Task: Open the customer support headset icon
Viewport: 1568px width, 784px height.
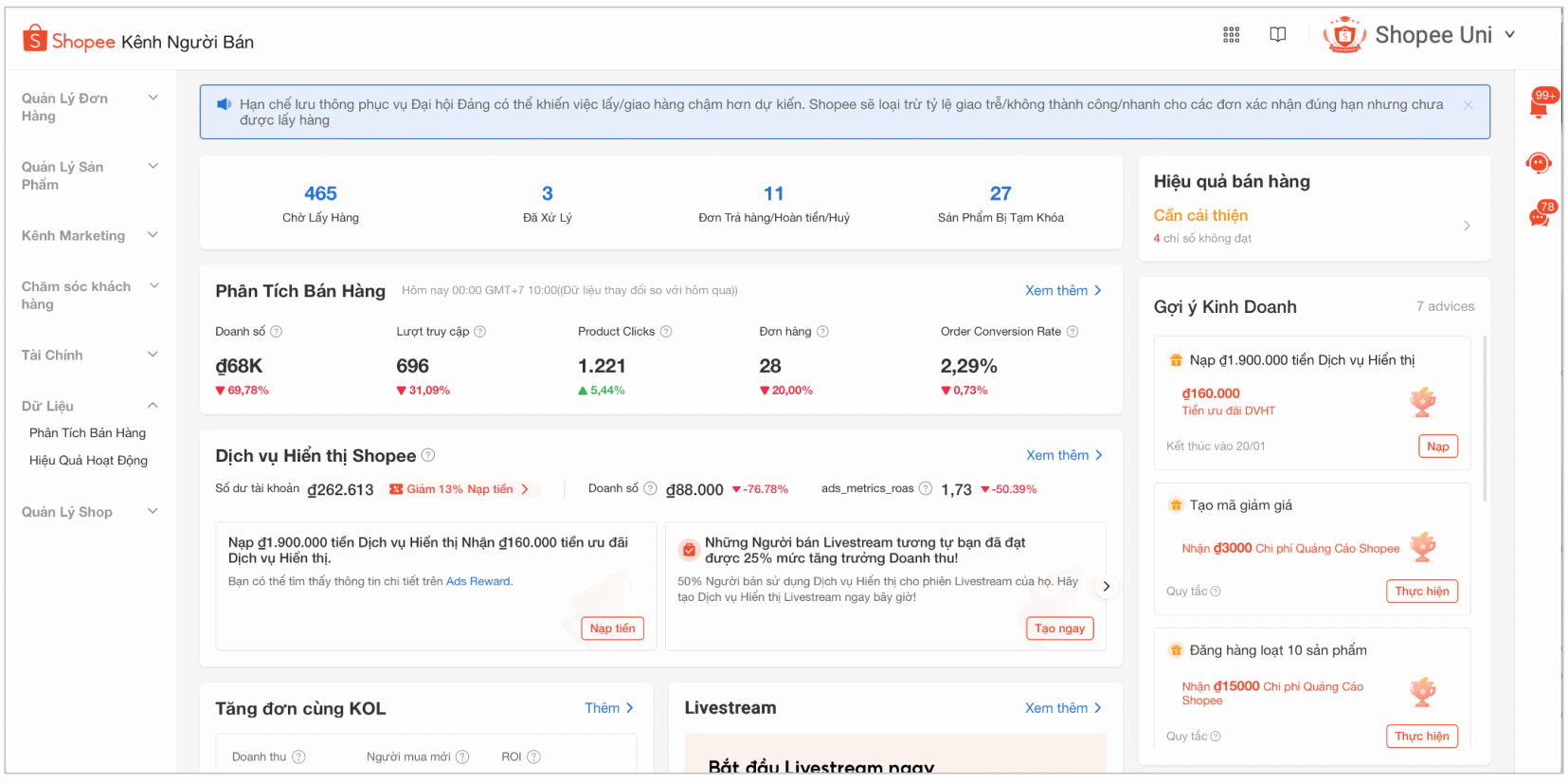Action: coord(1539,163)
